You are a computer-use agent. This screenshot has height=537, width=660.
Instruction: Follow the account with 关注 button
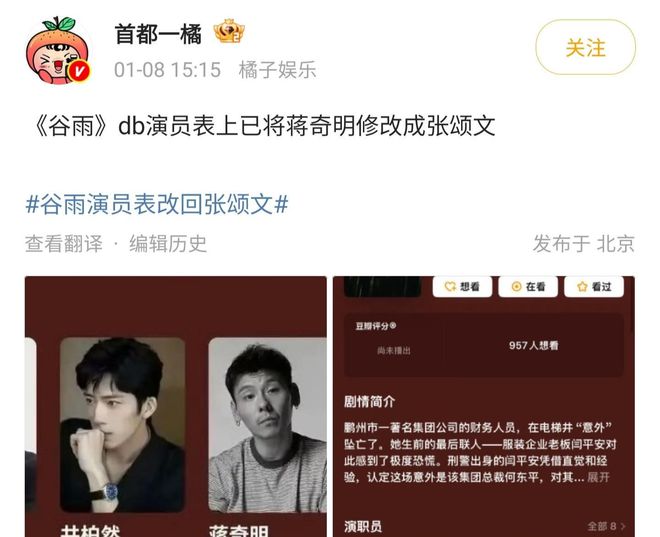coord(585,47)
